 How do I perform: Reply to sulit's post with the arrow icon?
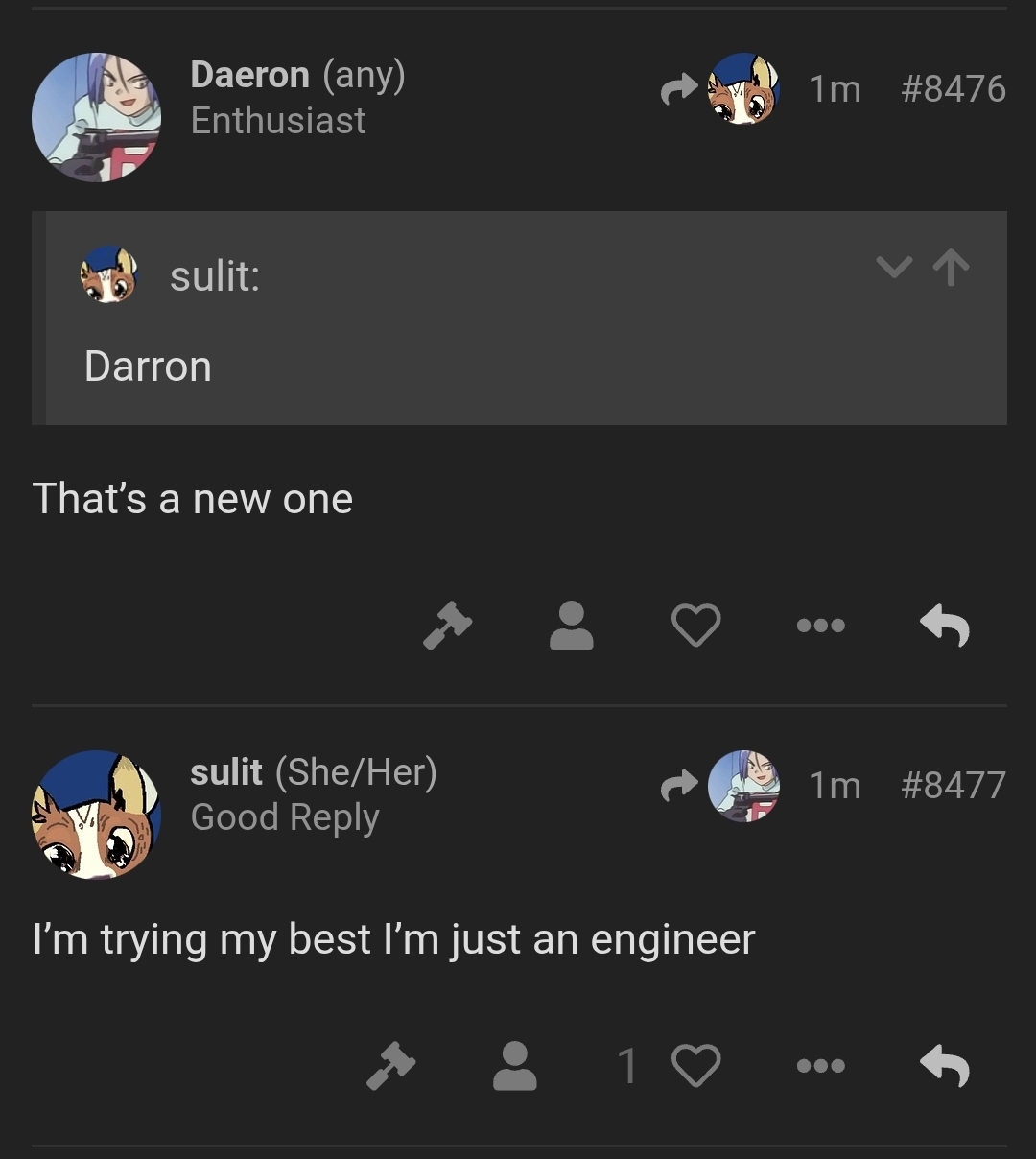(945, 1066)
